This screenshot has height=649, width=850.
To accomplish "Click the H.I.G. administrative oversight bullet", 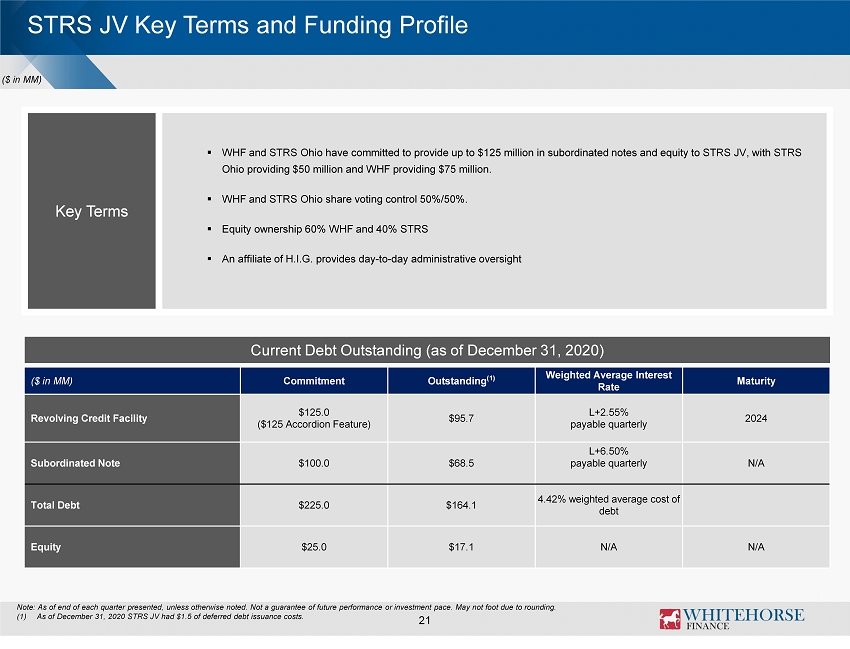I will (x=371, y=259).
